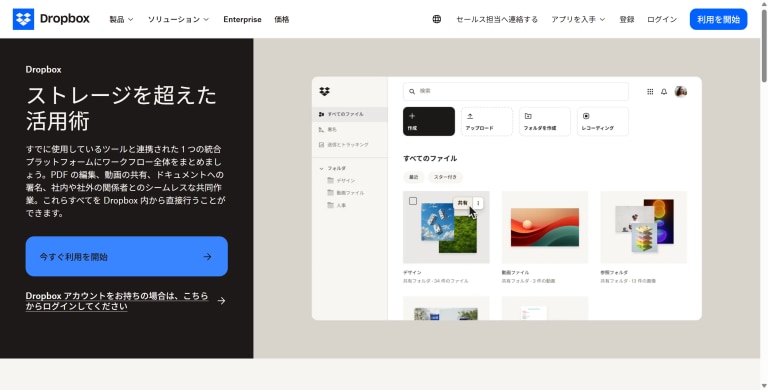The height and width of the screenshot is (390, 768).
Task: Click the ログイン link in header
Action: (x=662, y=20)
